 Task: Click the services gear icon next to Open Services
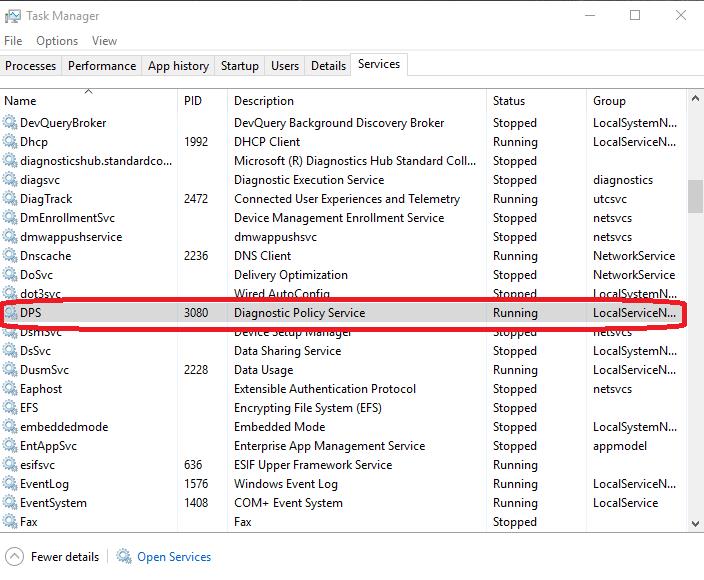[x=124, y=556]
